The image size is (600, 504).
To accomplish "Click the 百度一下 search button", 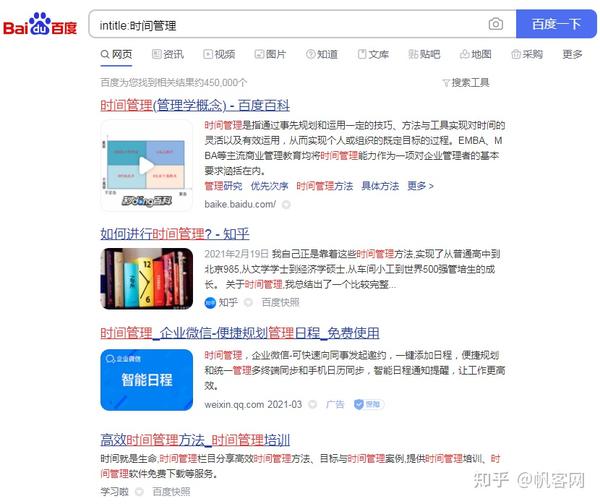I will 556,24.
